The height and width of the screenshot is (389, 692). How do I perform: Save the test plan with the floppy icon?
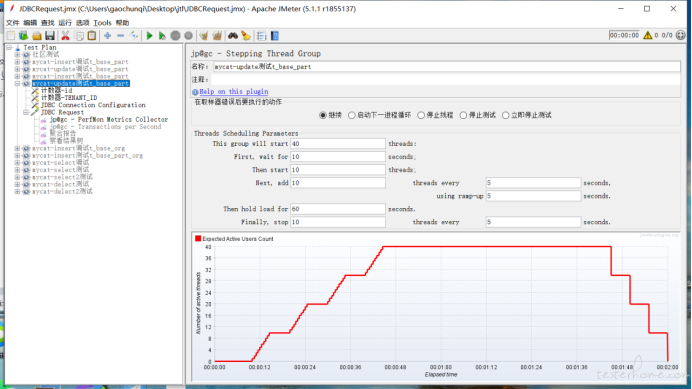50,36
